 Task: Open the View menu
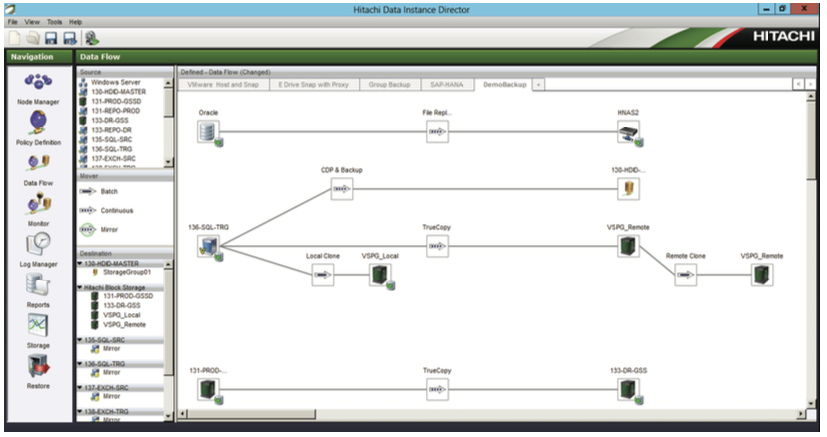pyautogui.click(x=32, y=22)
